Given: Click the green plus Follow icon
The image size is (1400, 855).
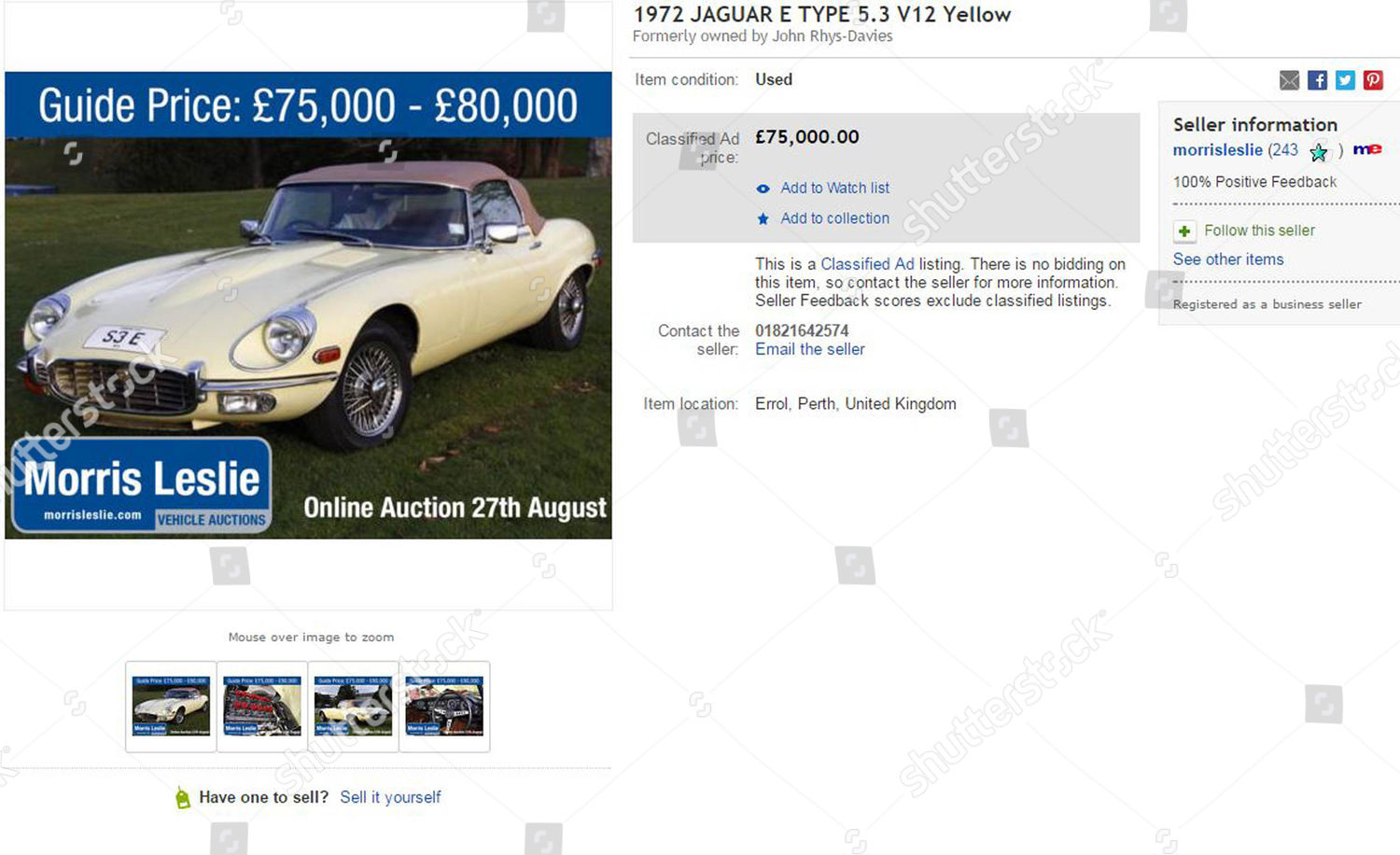Looking at the screenshot, I should [1184, 231].
